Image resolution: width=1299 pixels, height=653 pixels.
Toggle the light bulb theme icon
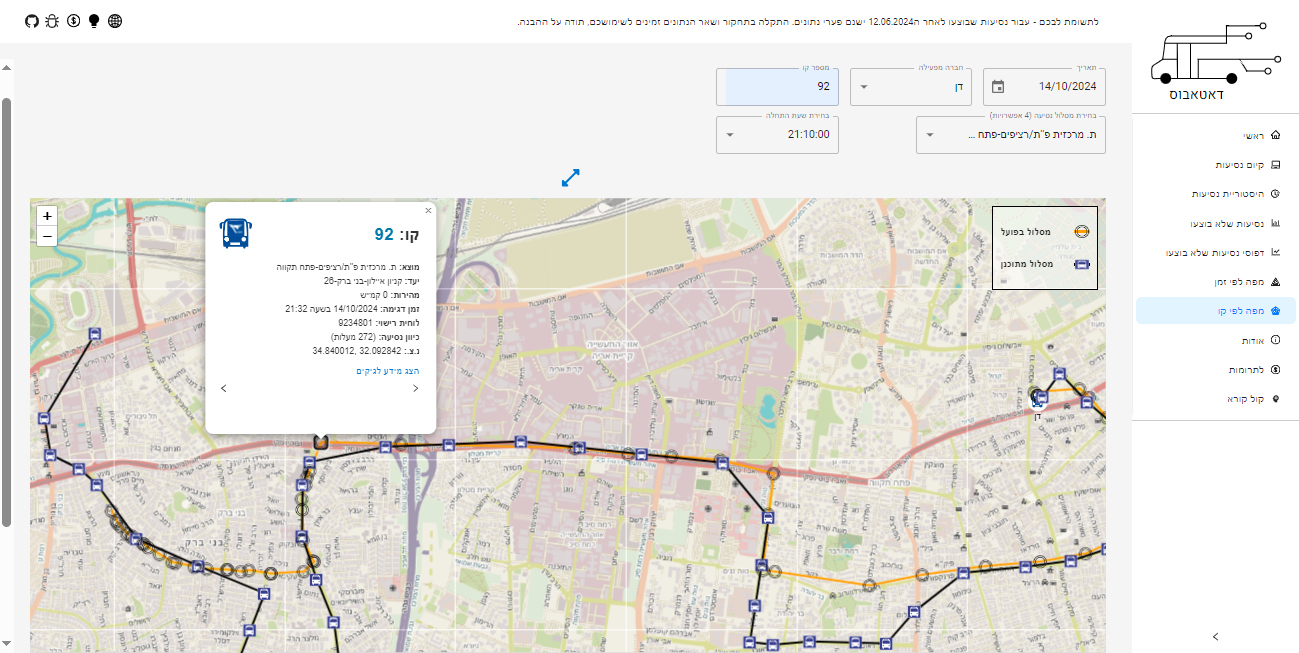(x=94, y=21)
